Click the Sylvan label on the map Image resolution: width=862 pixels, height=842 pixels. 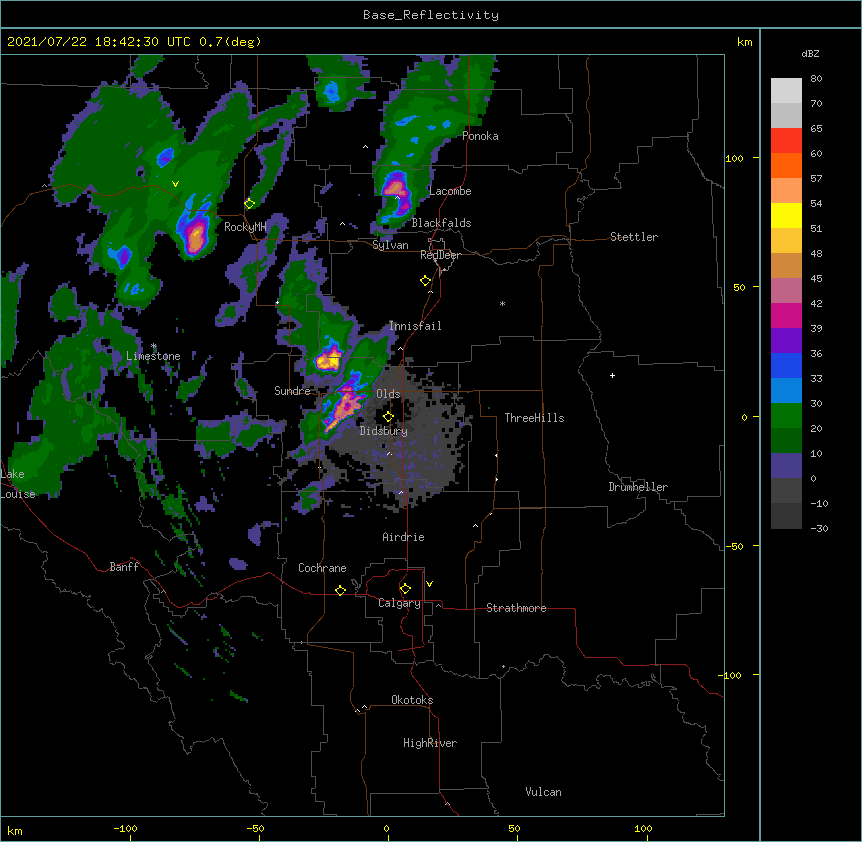pos(390,245)
